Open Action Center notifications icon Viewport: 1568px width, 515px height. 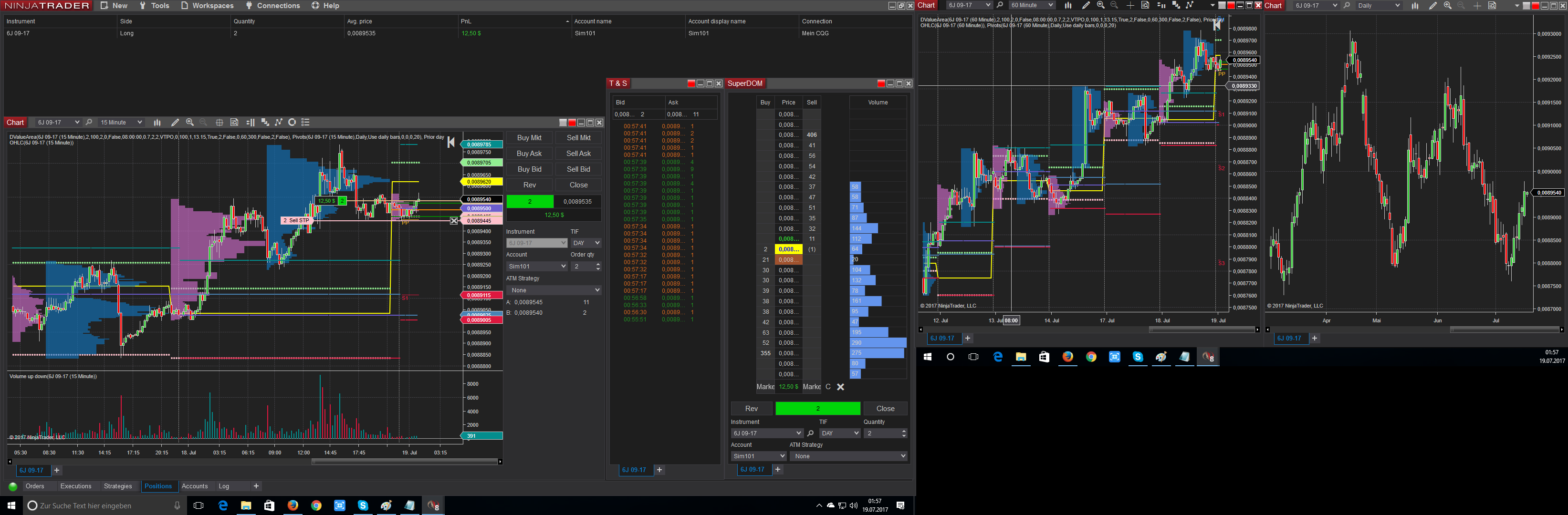pyautogui.click(x=900, y=505)
